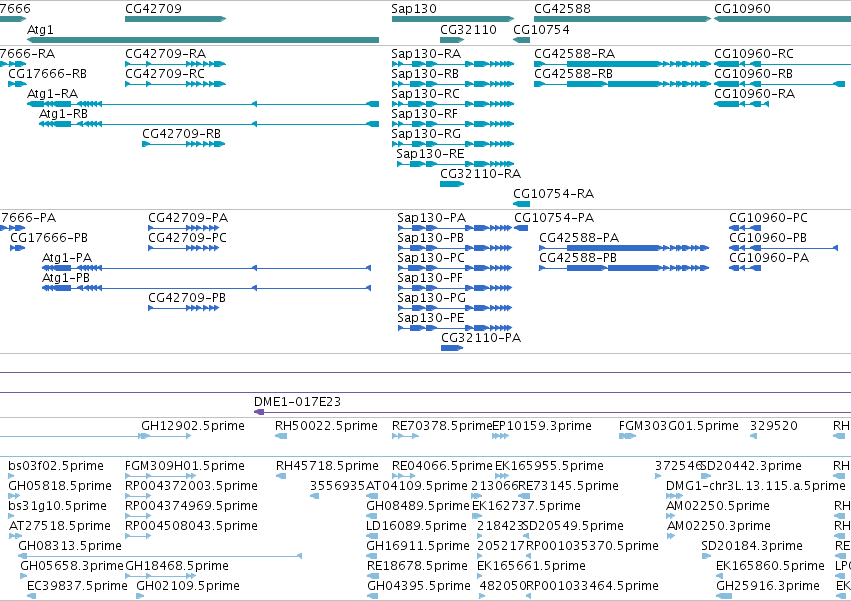Select EST FGM309H01.5prime
This screenshot has width=851, height=601.
click(185, 466)
